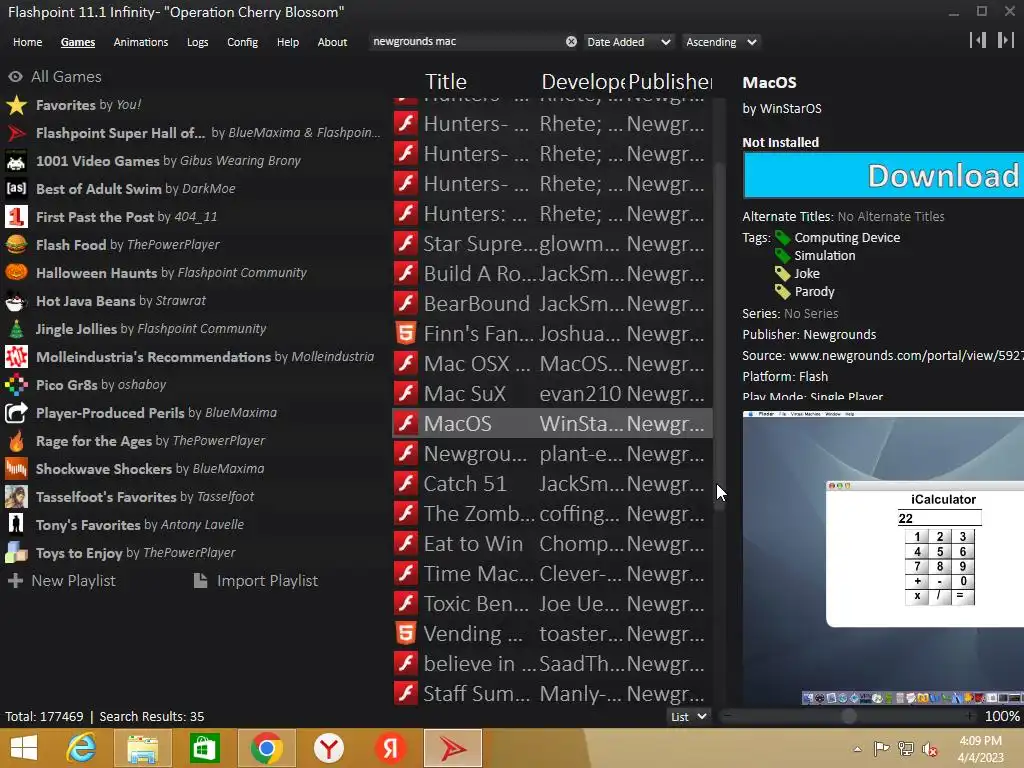1024x768 pixels.
Task: Click the New Playlist button
Action: pos(61,581)
